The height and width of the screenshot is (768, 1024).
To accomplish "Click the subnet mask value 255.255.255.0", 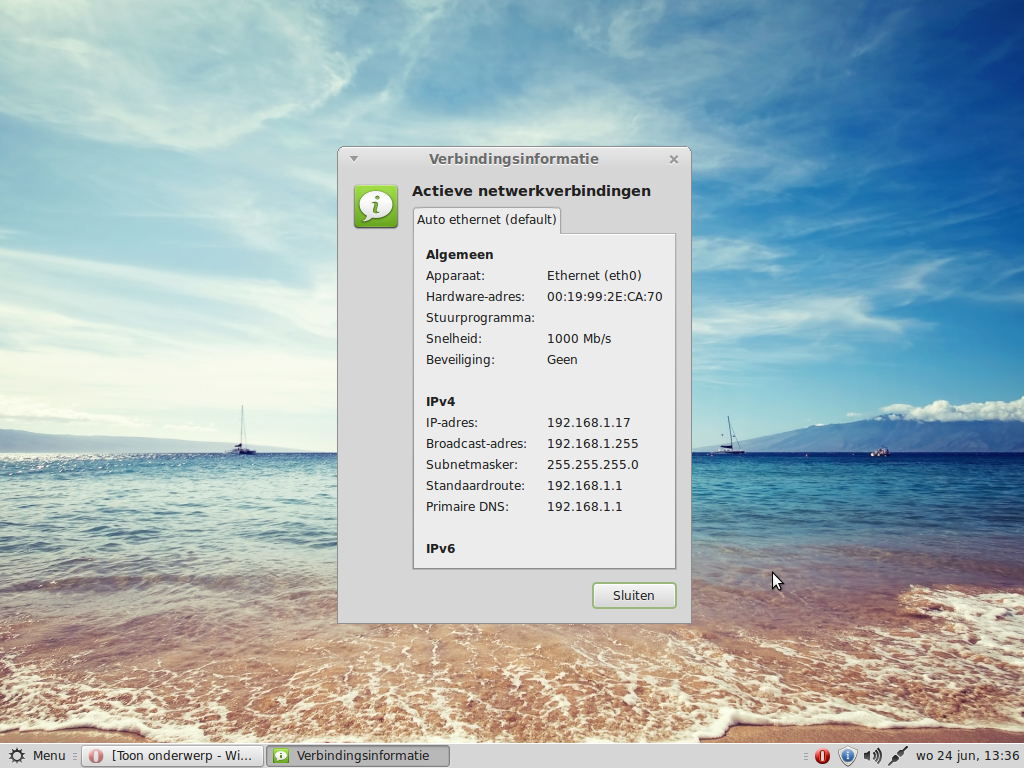I will [x=592, y=465].
